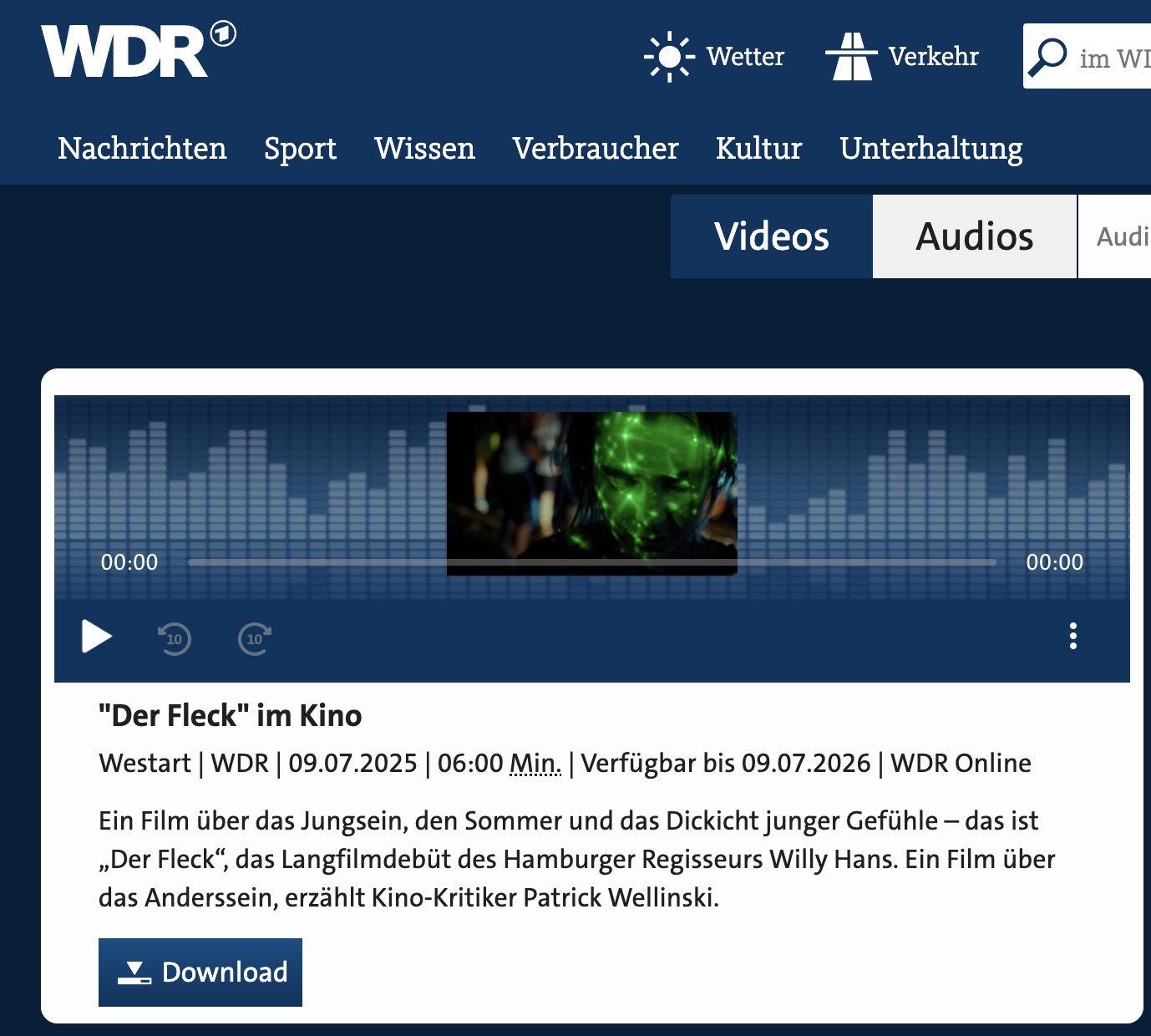Click the elapsed time 00:00 at left
This screenshot has height=1036, width=1151.
click(129, 562)
